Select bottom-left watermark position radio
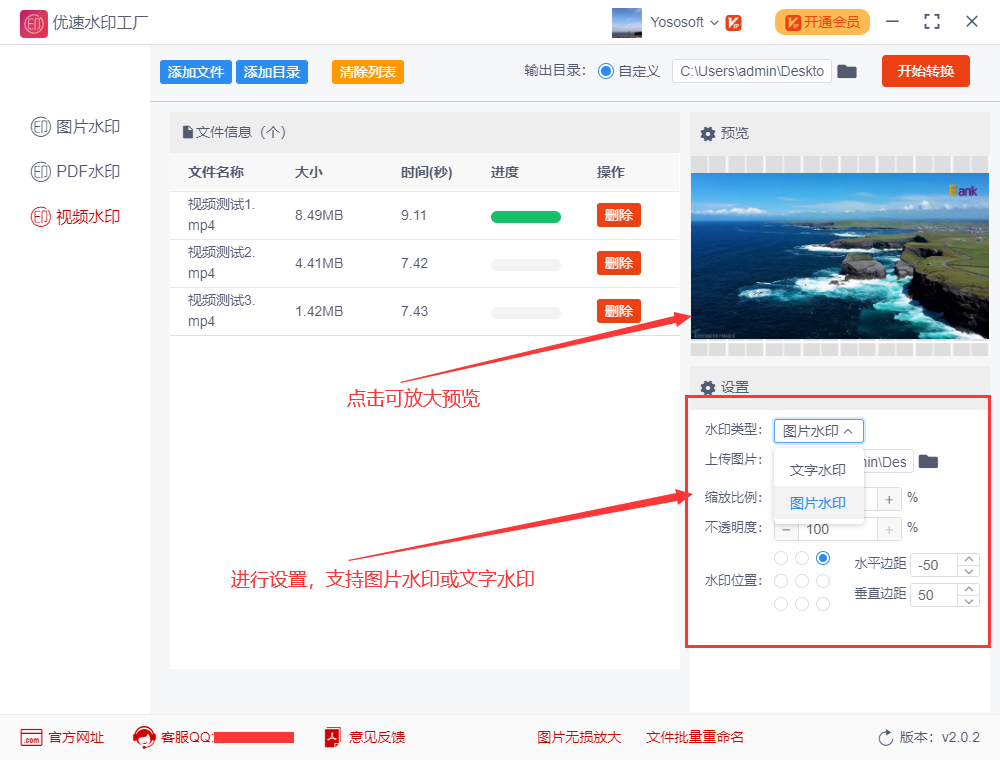Image resolution: width=1000 pixels, height=760 pixels. [x=781, y=604]
